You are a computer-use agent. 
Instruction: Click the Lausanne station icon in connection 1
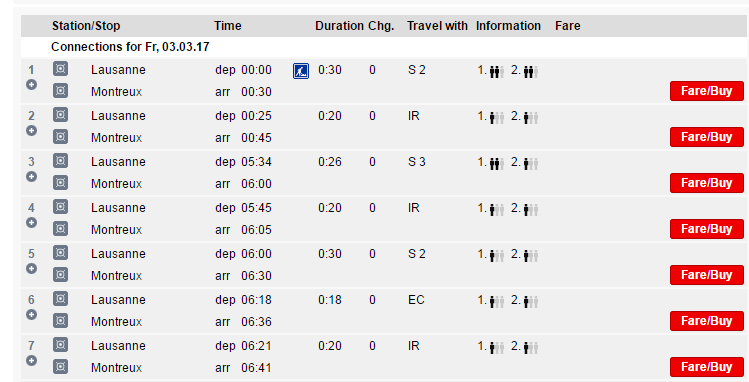pos(60,68)
